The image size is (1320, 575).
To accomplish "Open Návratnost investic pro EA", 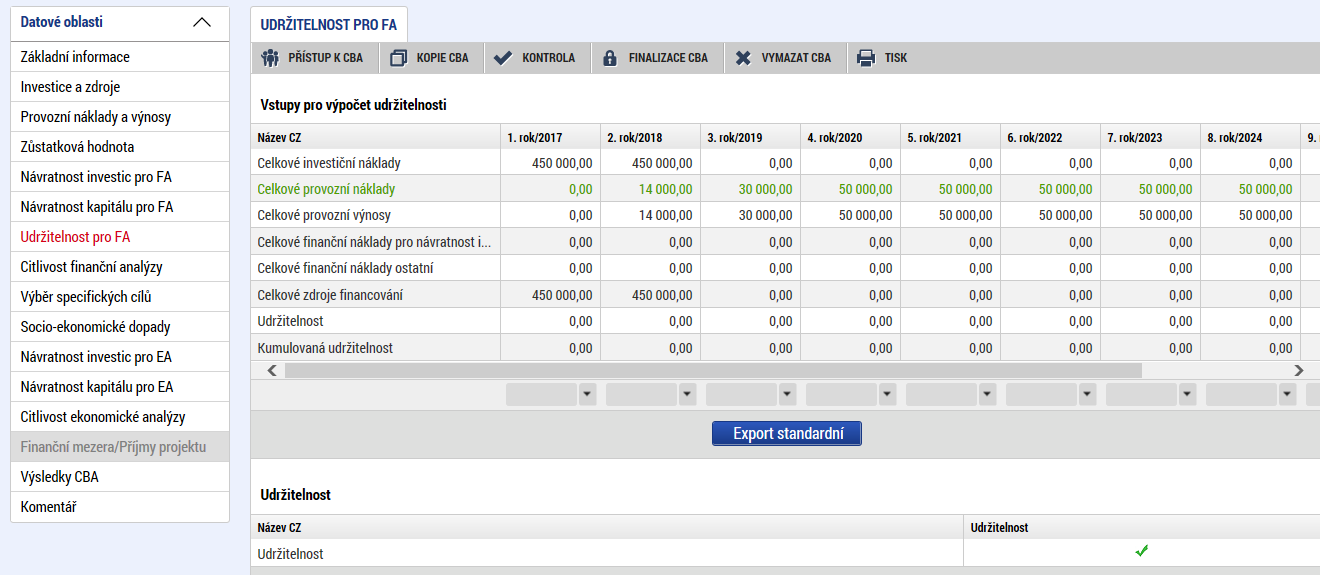I will [120, 357].
